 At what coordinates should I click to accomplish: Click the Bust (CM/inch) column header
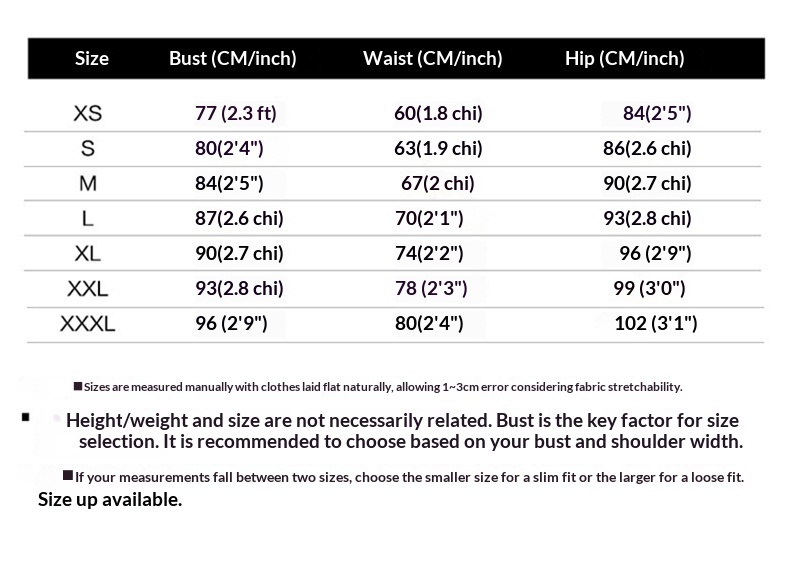point(233,58)
